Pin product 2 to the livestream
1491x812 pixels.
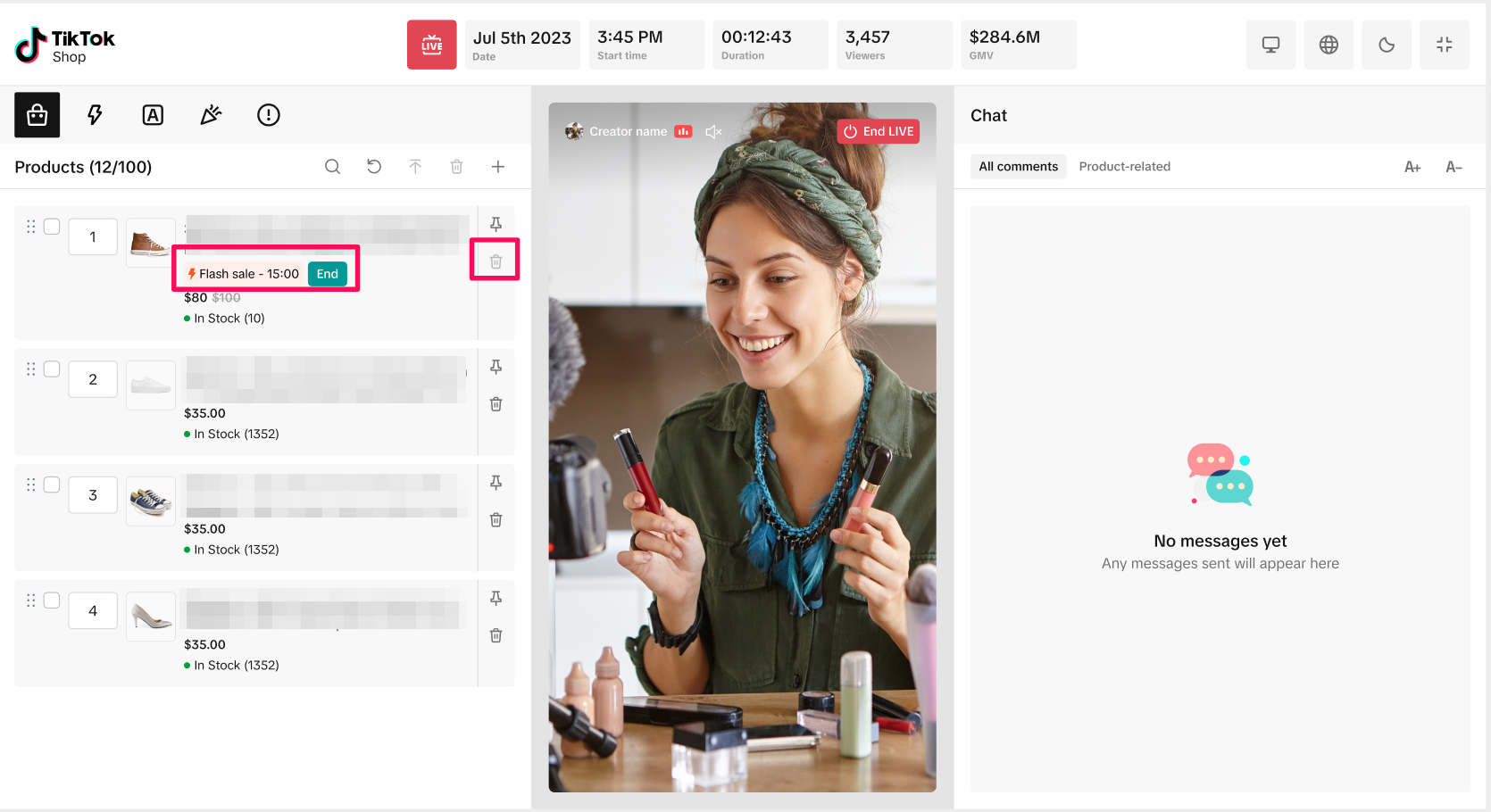(x=496, y=367)
